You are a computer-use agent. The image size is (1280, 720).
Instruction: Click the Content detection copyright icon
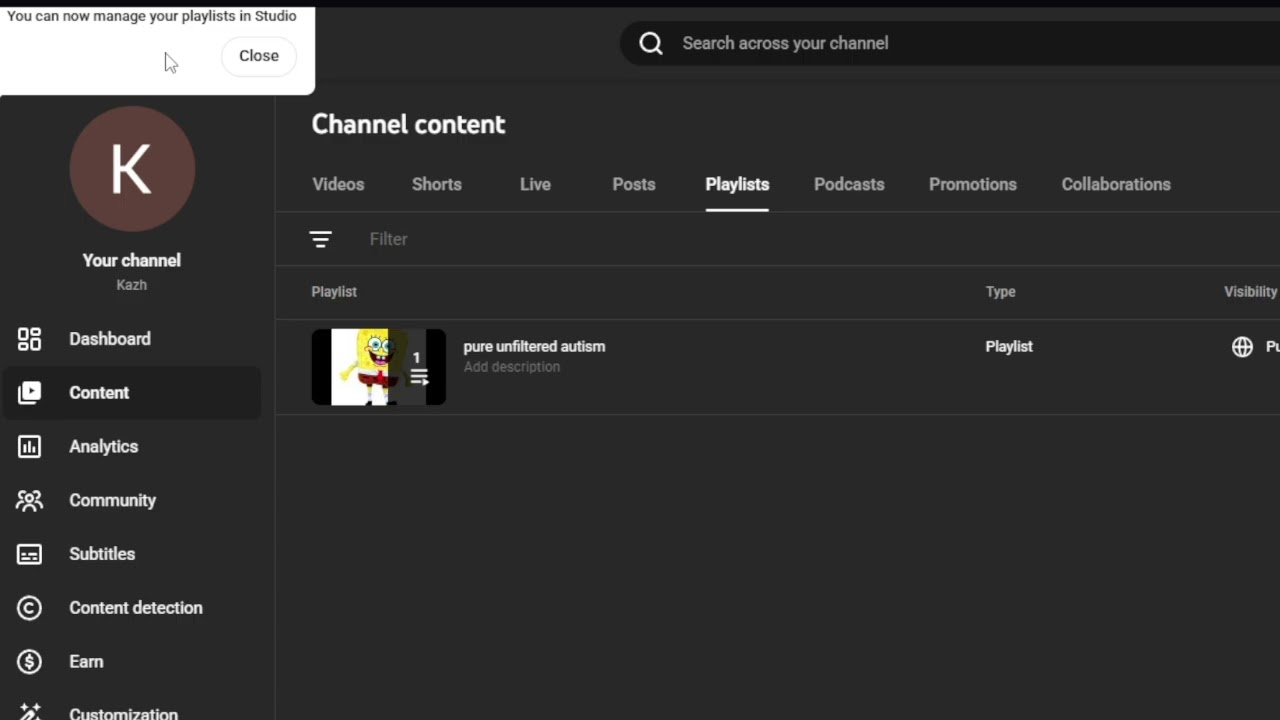tap(29, 608)
